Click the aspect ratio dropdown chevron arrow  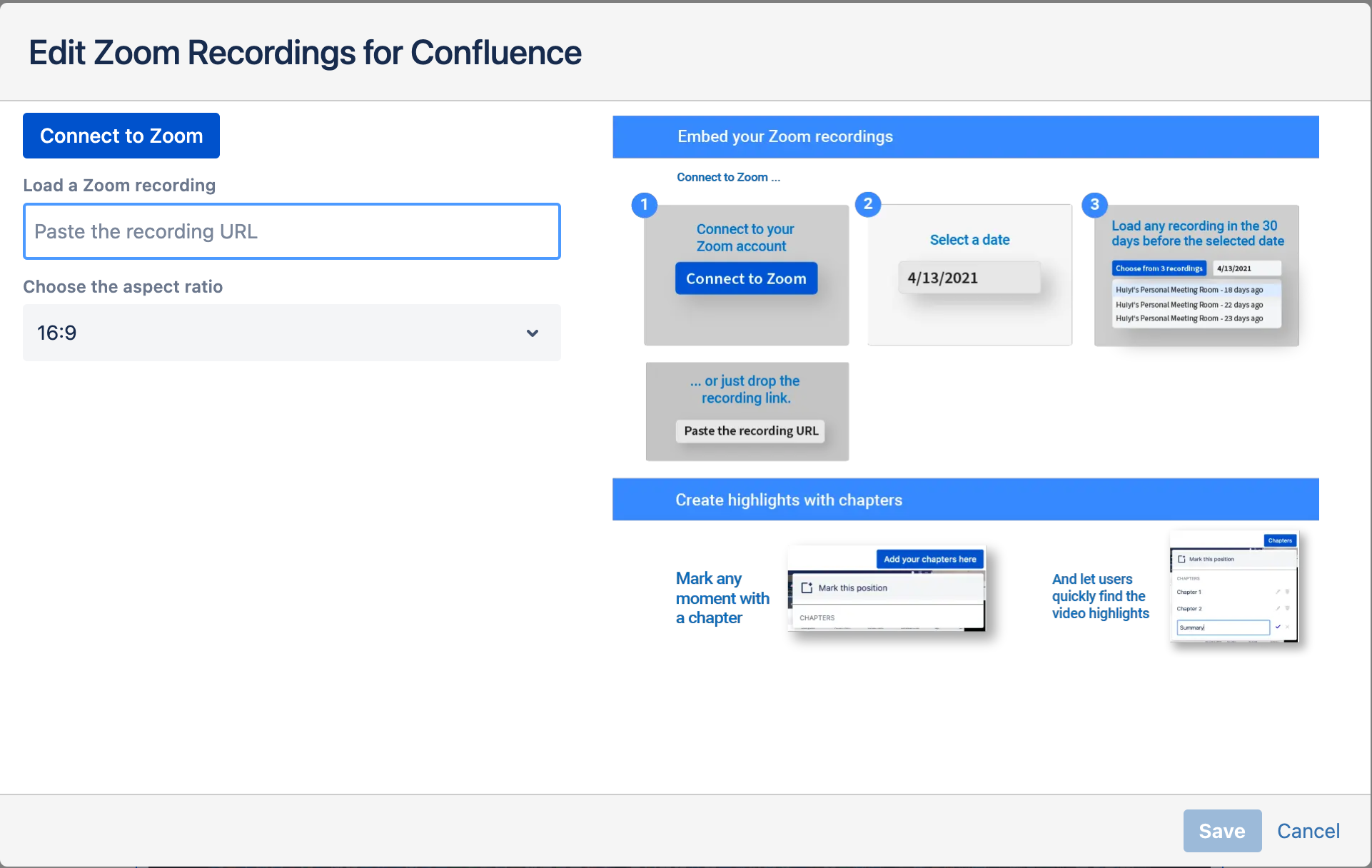click(x=533, y=333)
